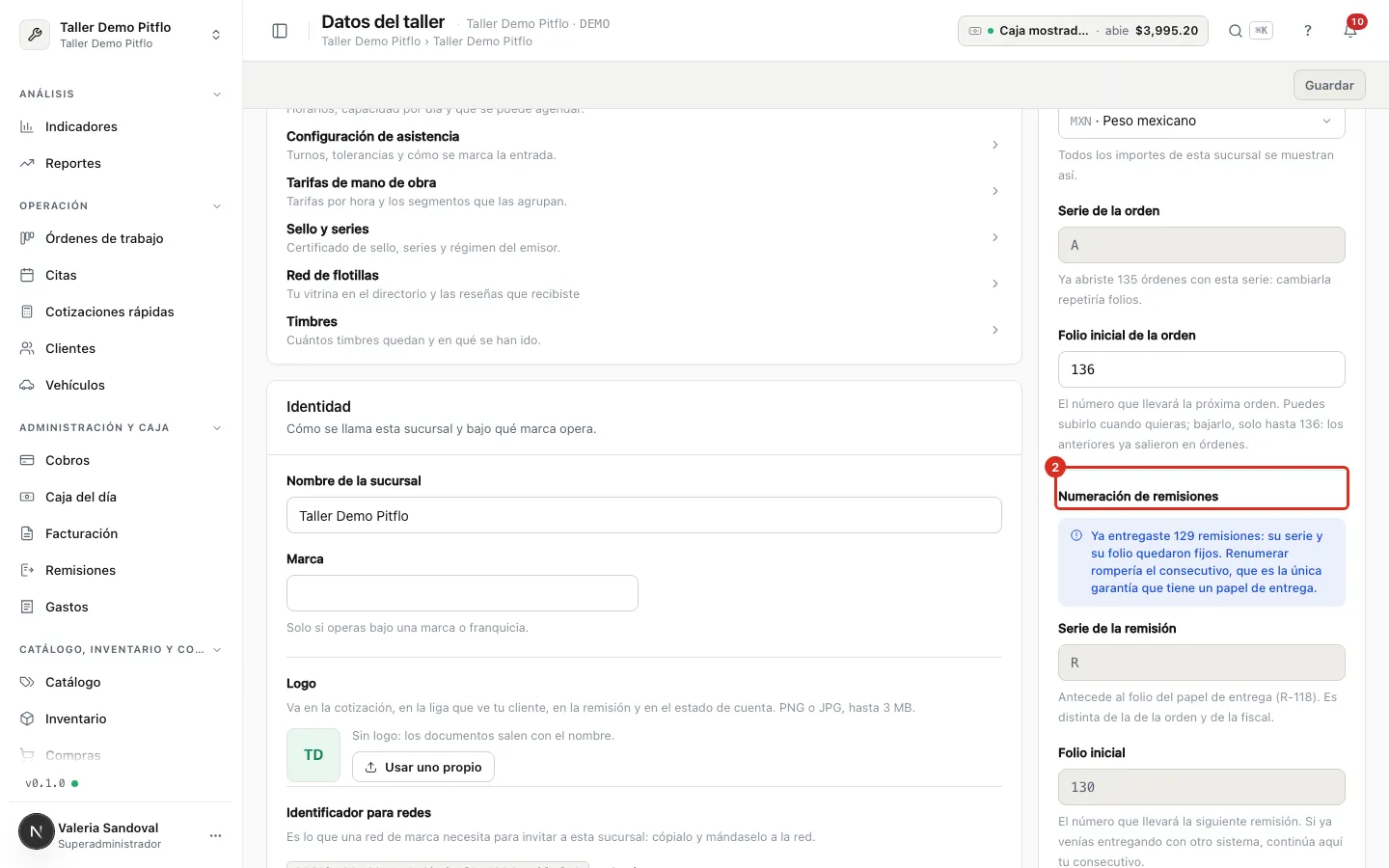Click the Indicadores chart icon

point(27,126)
